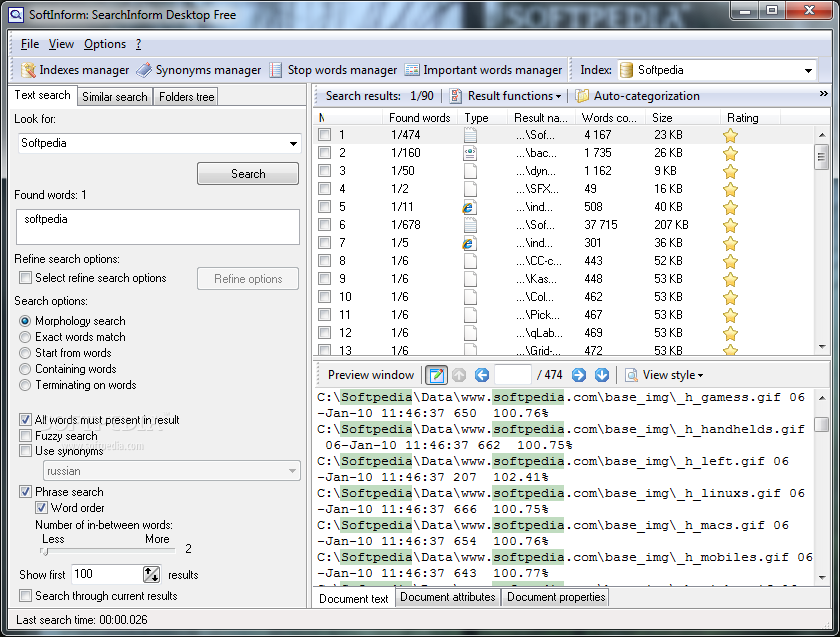Click the star rating for result 12

[x=730, y=334]
